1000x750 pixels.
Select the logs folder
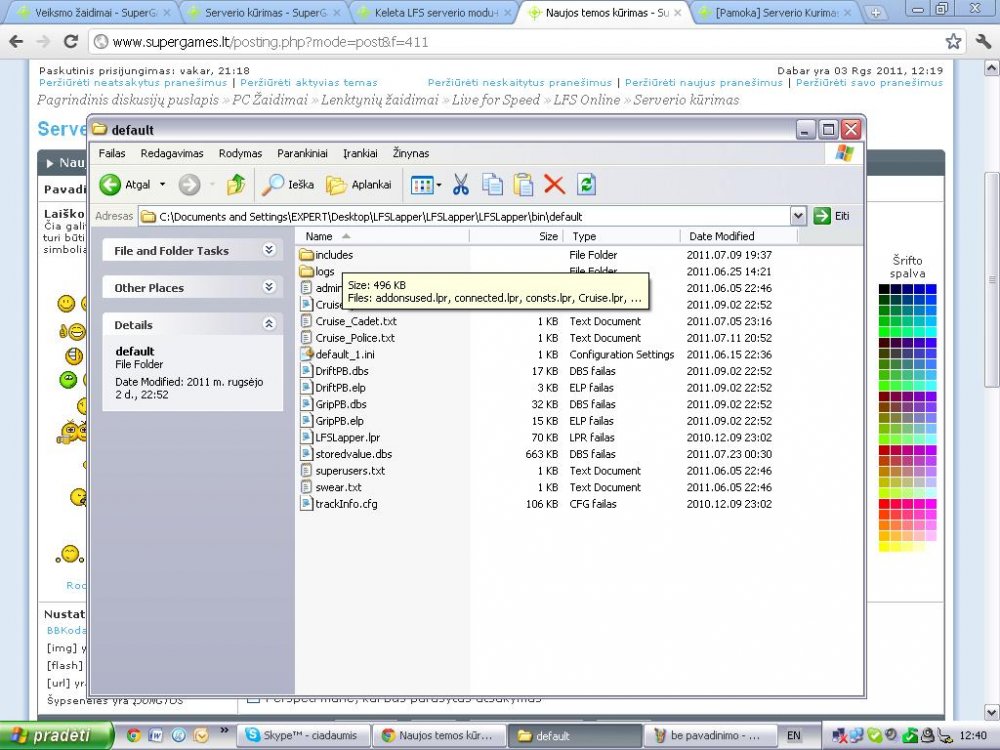(x=317, y=272)
